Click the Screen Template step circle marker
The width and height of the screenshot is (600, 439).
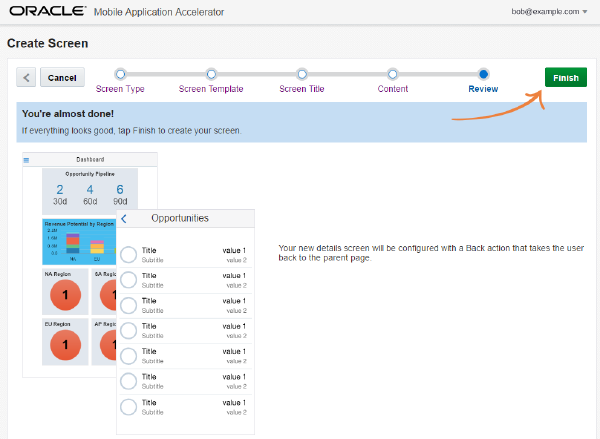[211, 74]
